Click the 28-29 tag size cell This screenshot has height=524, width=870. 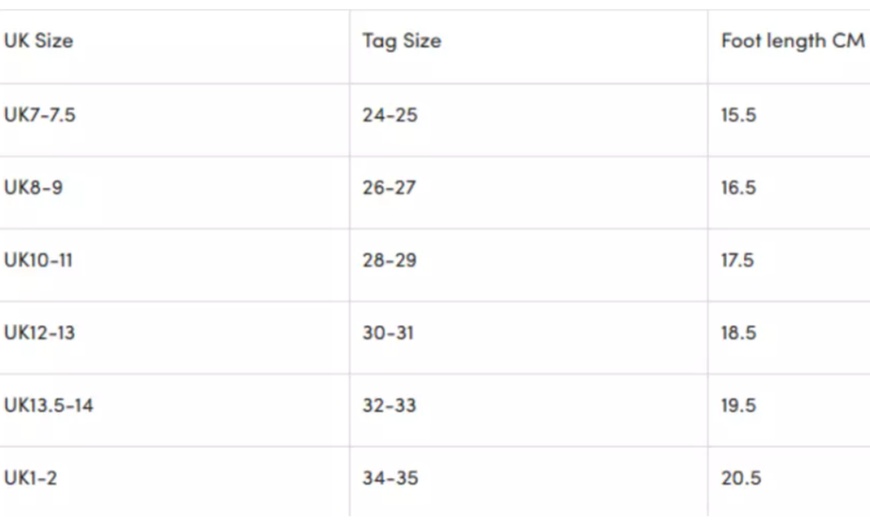(x=390, y=260)
